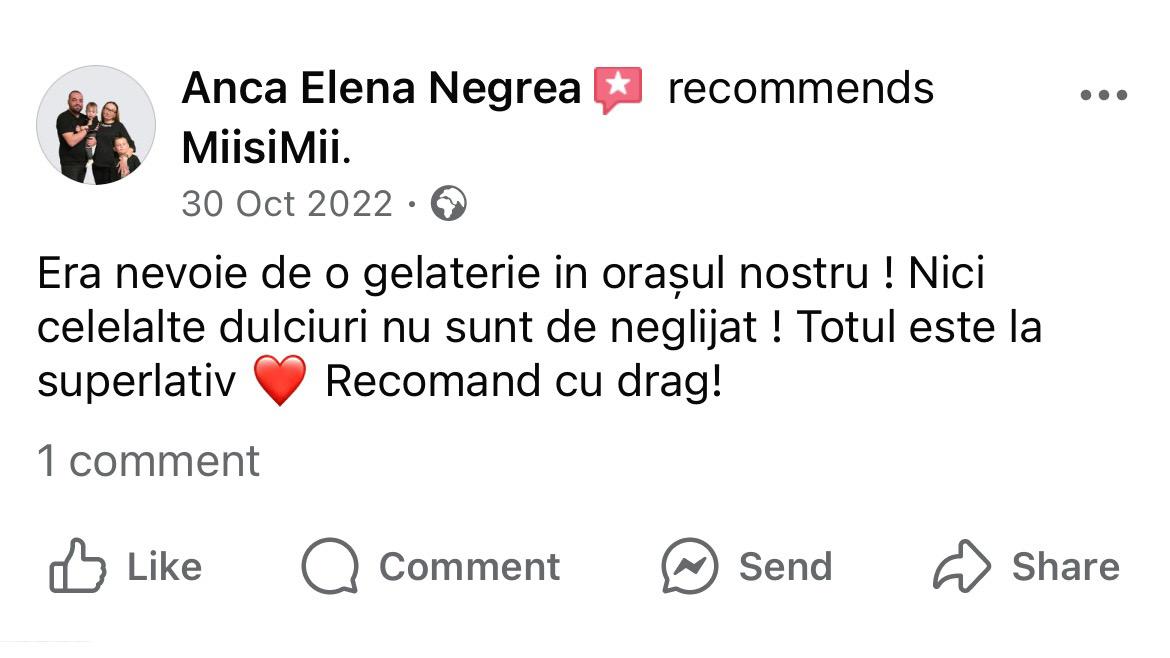Image resolution: width=1170 pixels, height=658 pixels.
Task: Click the Send text label
Action: [786, 567]
